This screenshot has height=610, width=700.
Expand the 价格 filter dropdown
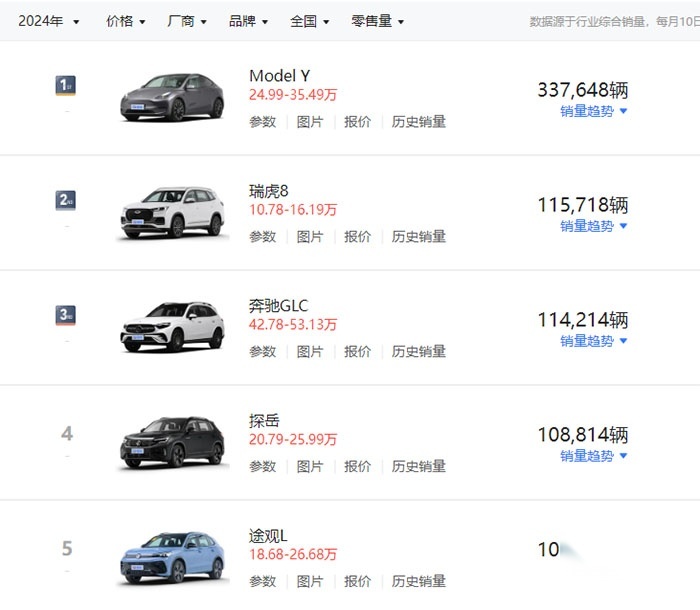[125, 21]
